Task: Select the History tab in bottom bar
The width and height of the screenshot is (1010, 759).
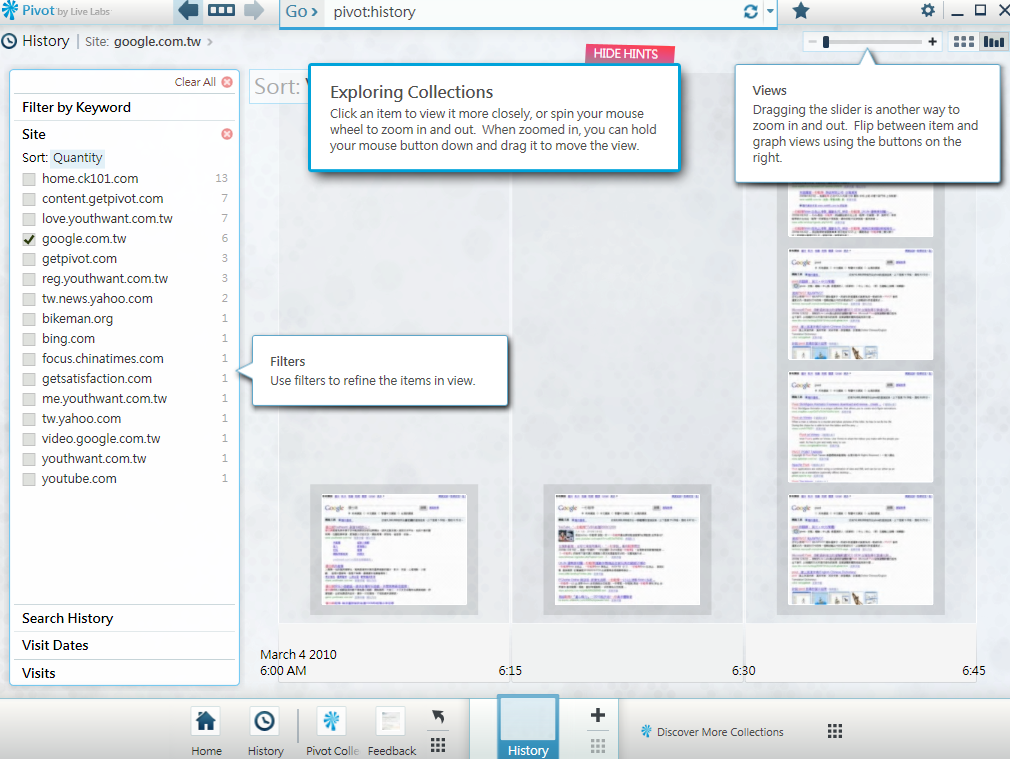Action: [x=528, y=727]
